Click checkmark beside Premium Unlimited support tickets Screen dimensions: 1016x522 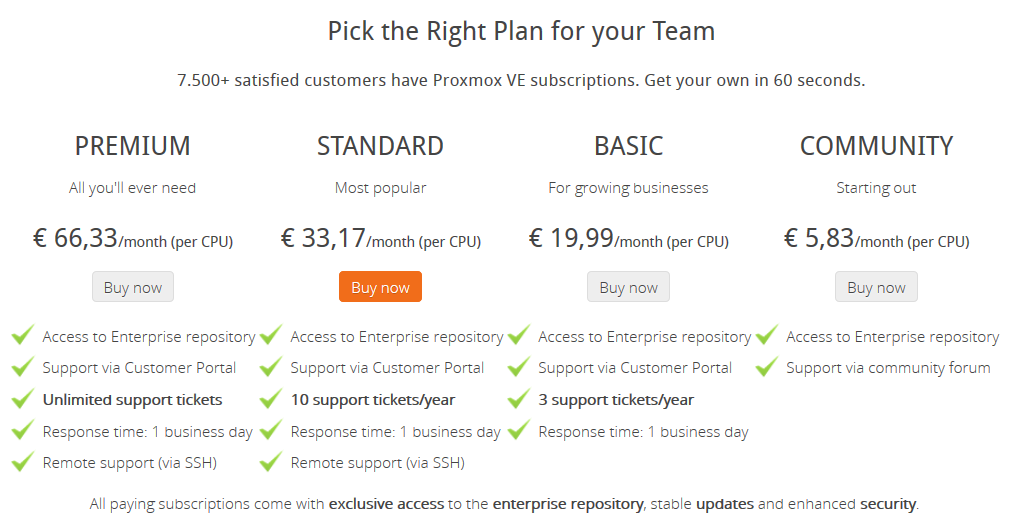[23, 398]
